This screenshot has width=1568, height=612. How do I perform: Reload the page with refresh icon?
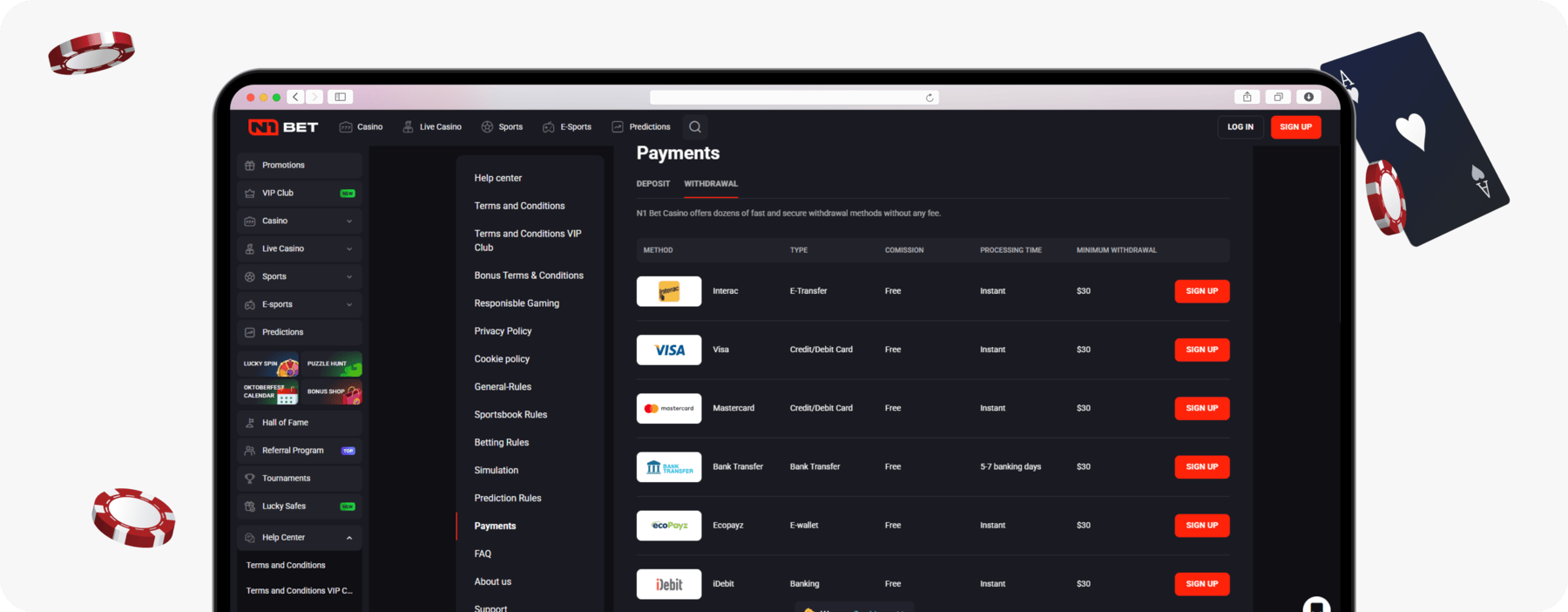pyautogui.click(x=929, y=98)
